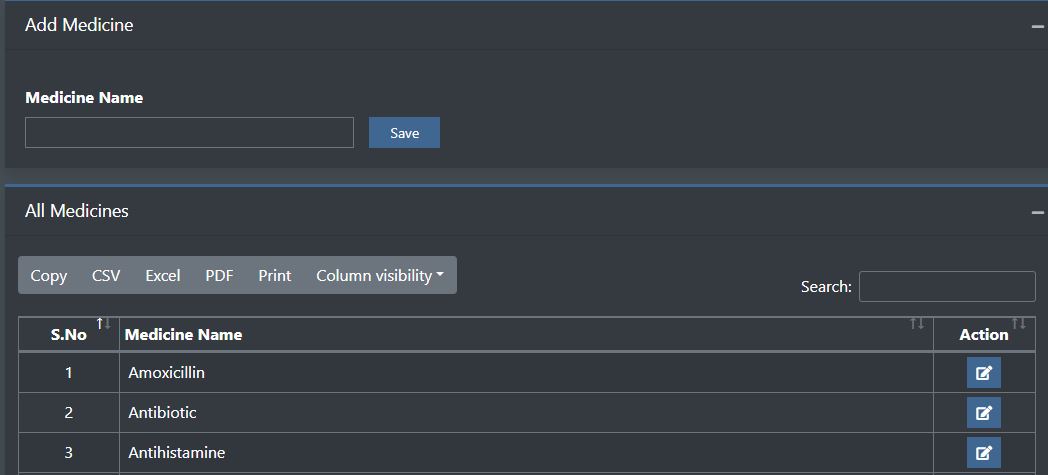
Task: Open the Column visibility dropdown
Action: pyautogui.click(x=379, y=275)
